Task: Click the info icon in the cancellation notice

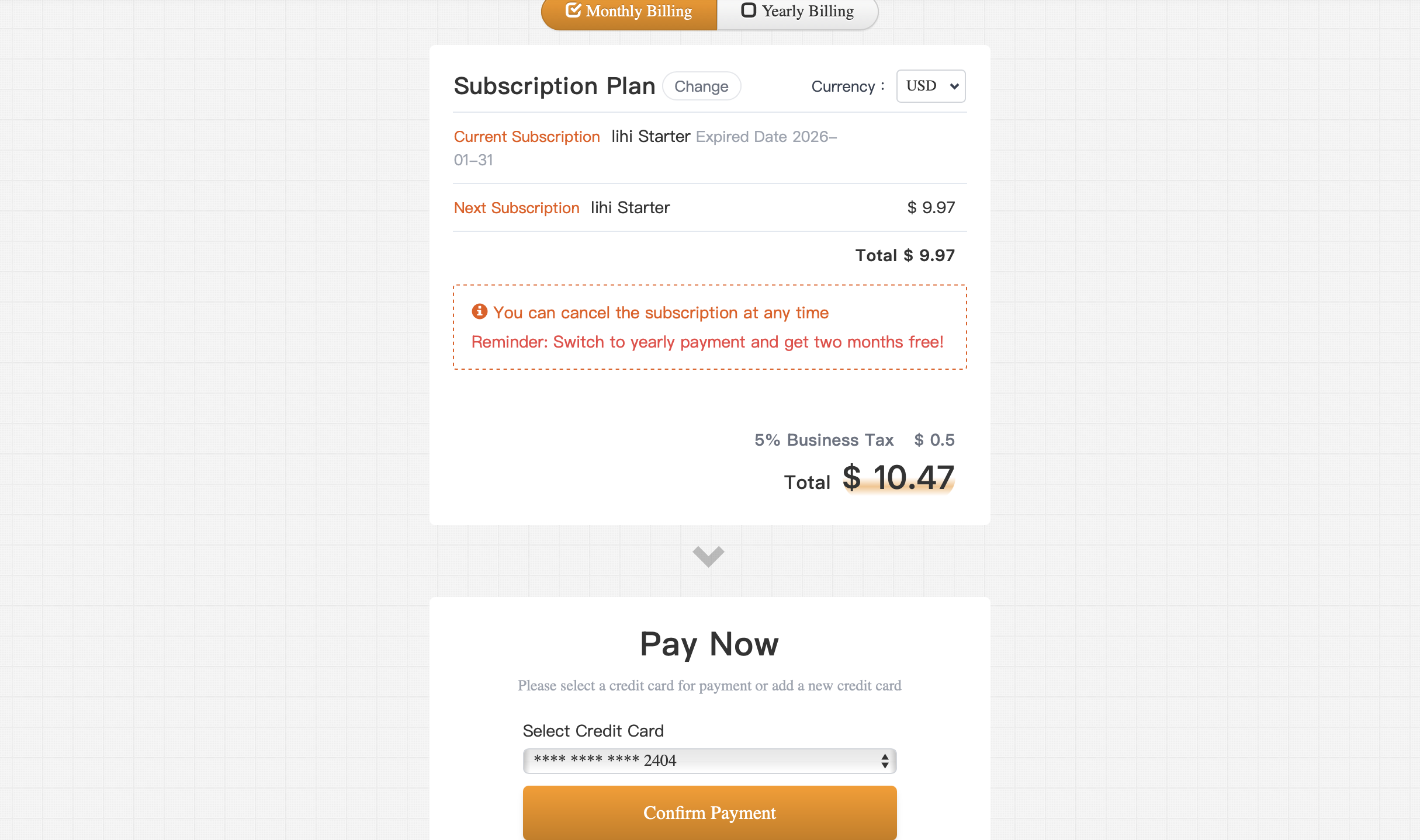Action: point(479,311)
